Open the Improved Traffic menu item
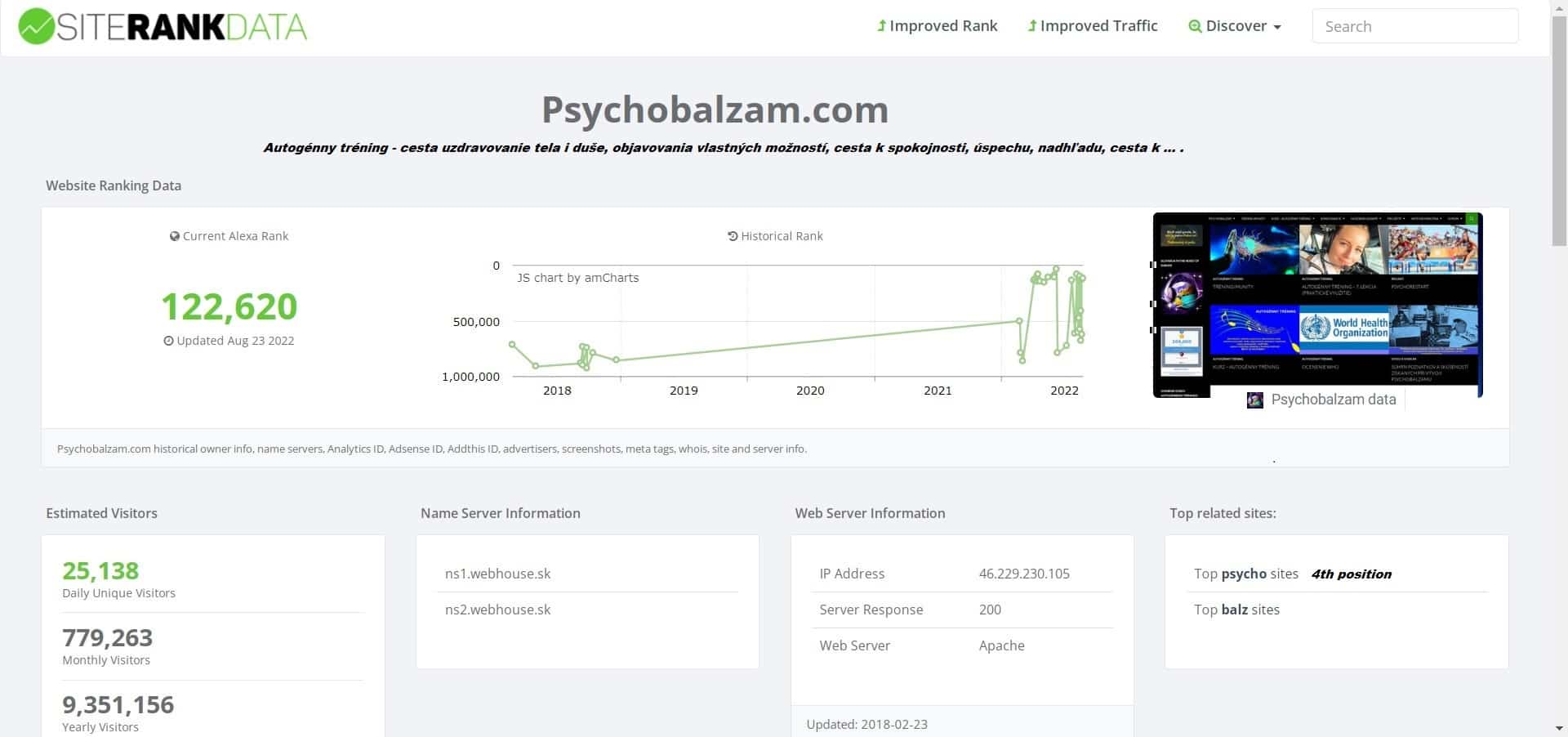 1093,26
